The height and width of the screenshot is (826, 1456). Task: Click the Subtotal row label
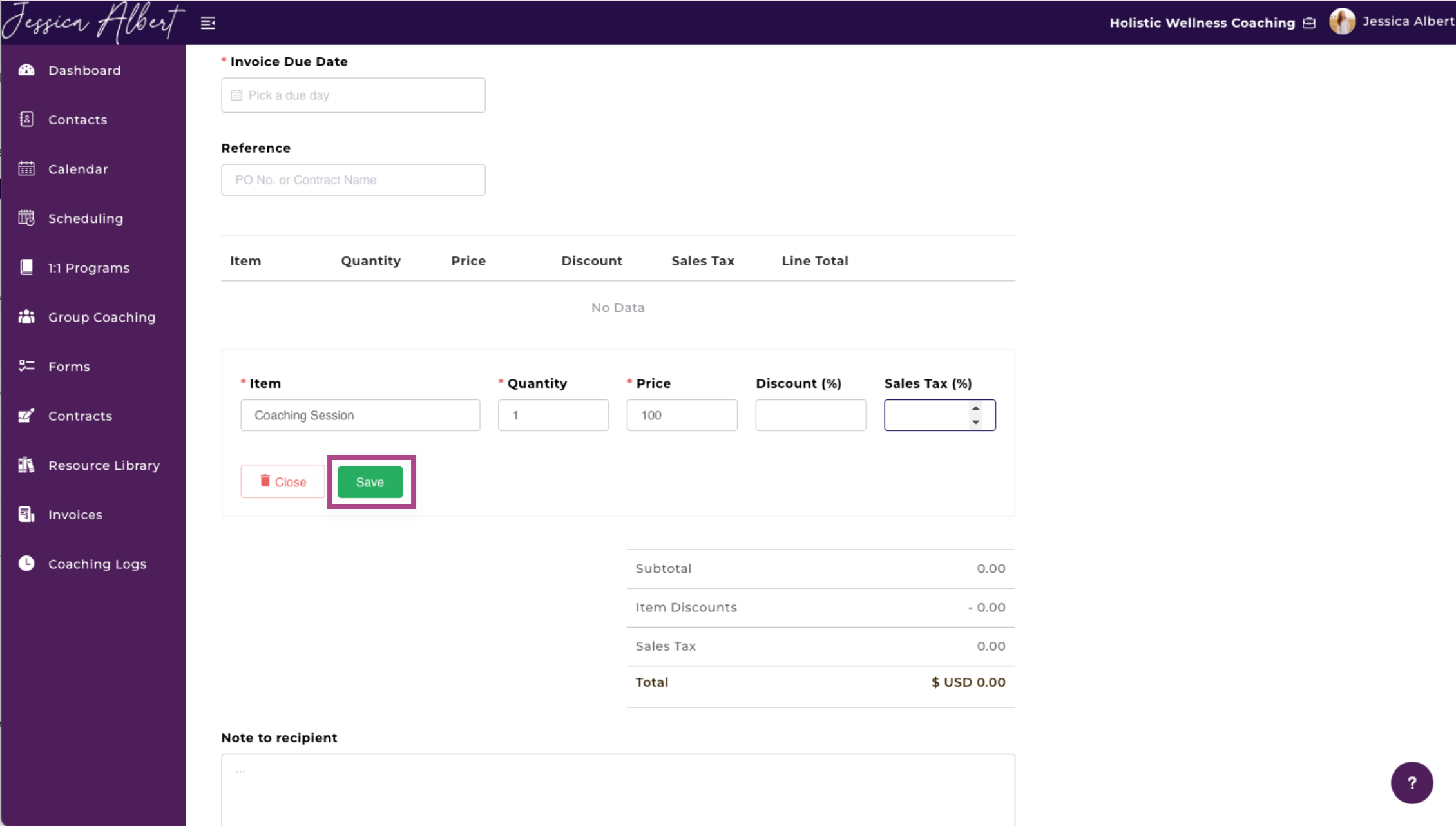(x=663, y=569)
